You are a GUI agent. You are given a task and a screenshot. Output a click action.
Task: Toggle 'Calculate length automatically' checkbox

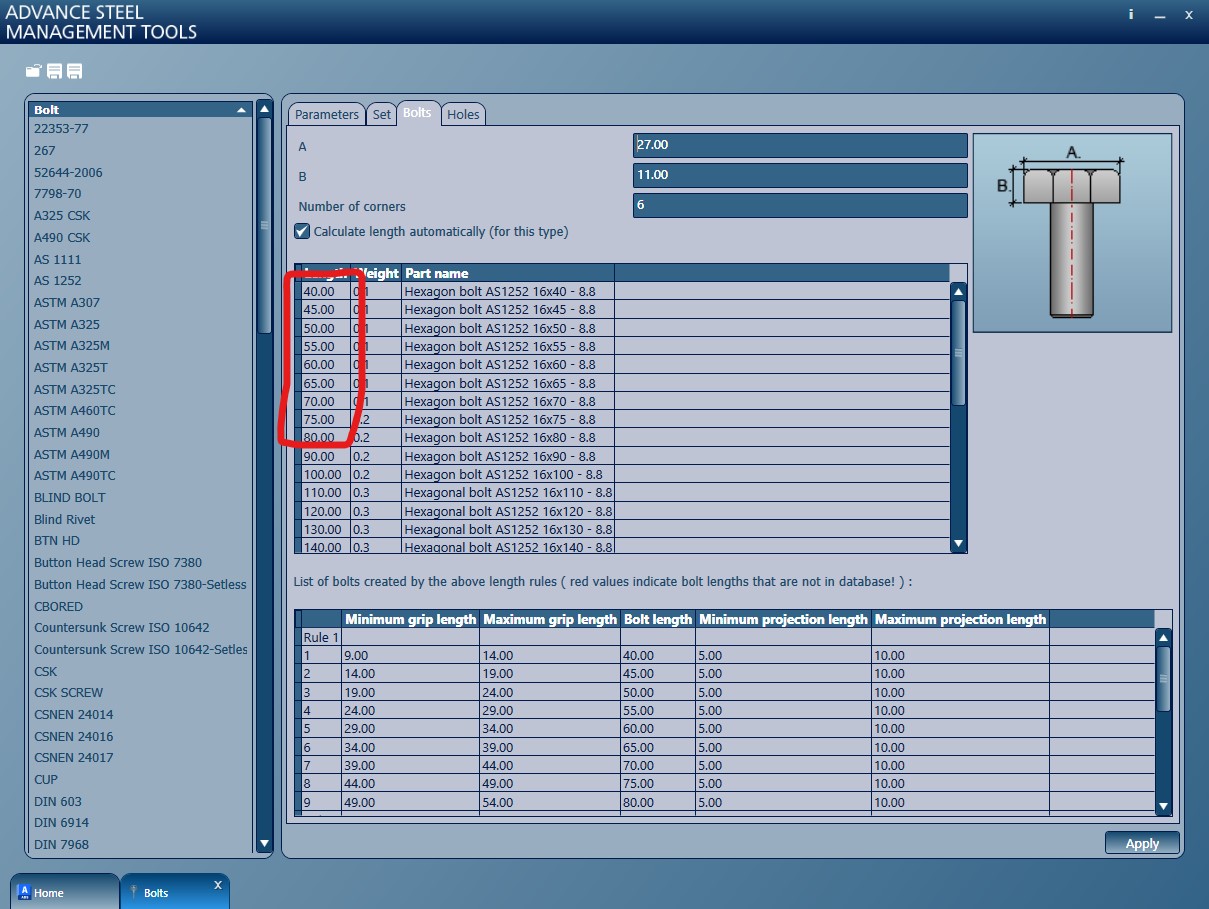click(302, 231)
